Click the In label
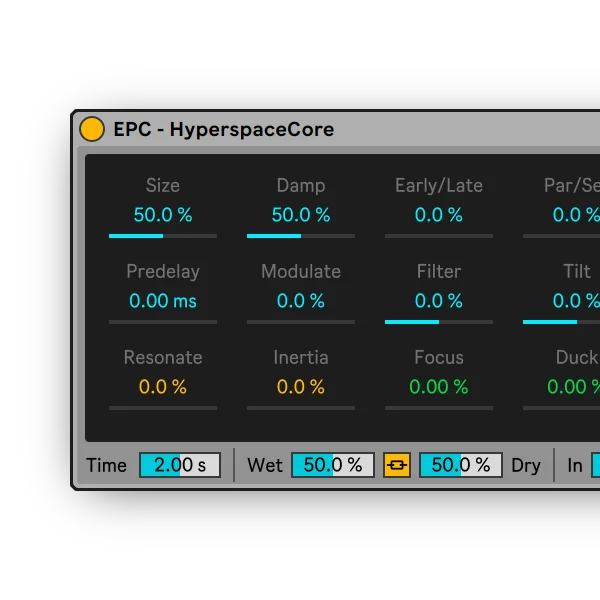 575,466
